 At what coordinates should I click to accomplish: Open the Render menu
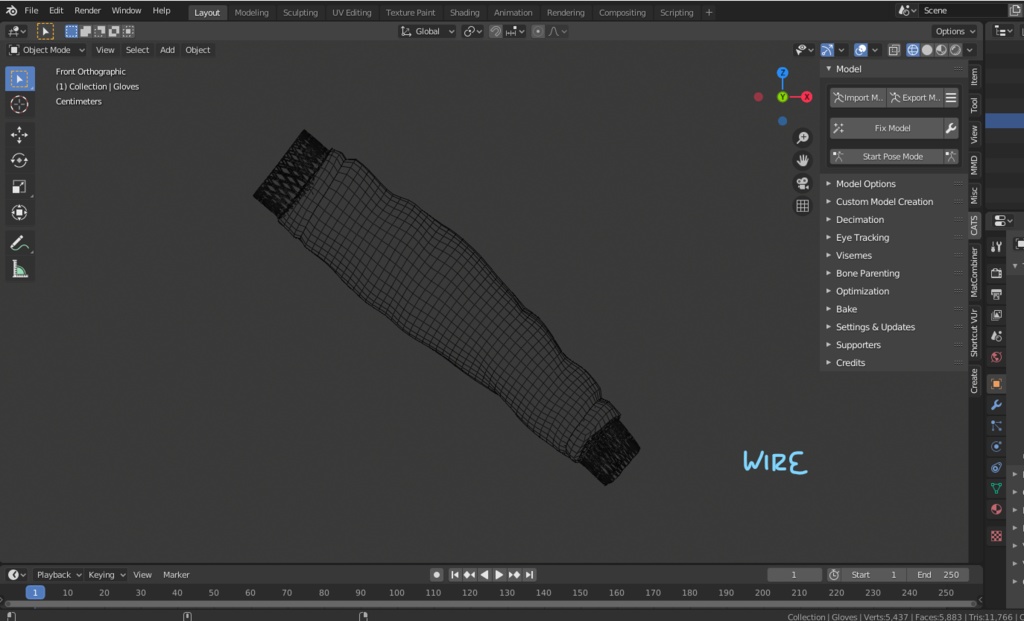click(87, 10)
